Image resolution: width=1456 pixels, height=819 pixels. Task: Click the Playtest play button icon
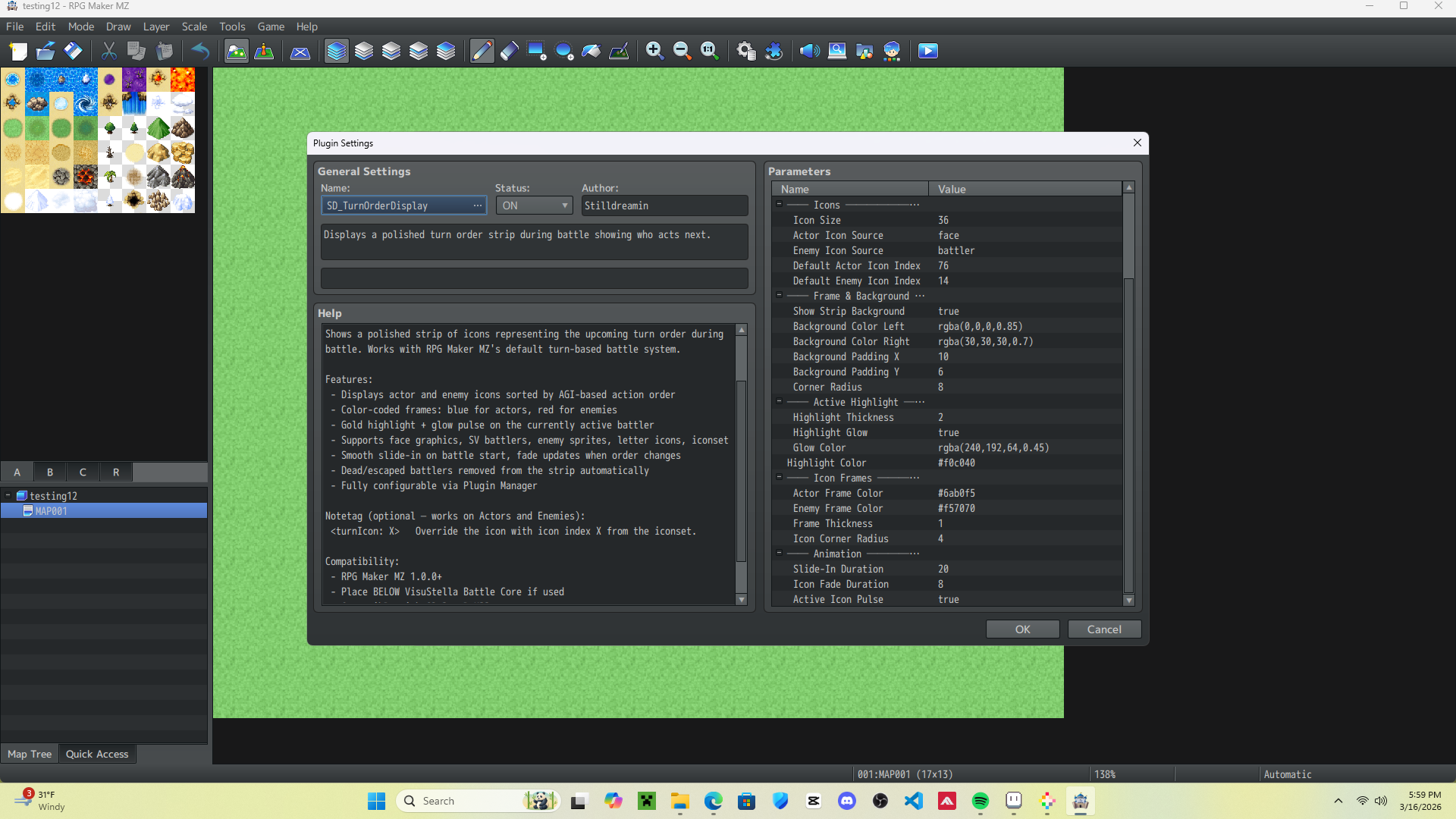pos(928,52)
